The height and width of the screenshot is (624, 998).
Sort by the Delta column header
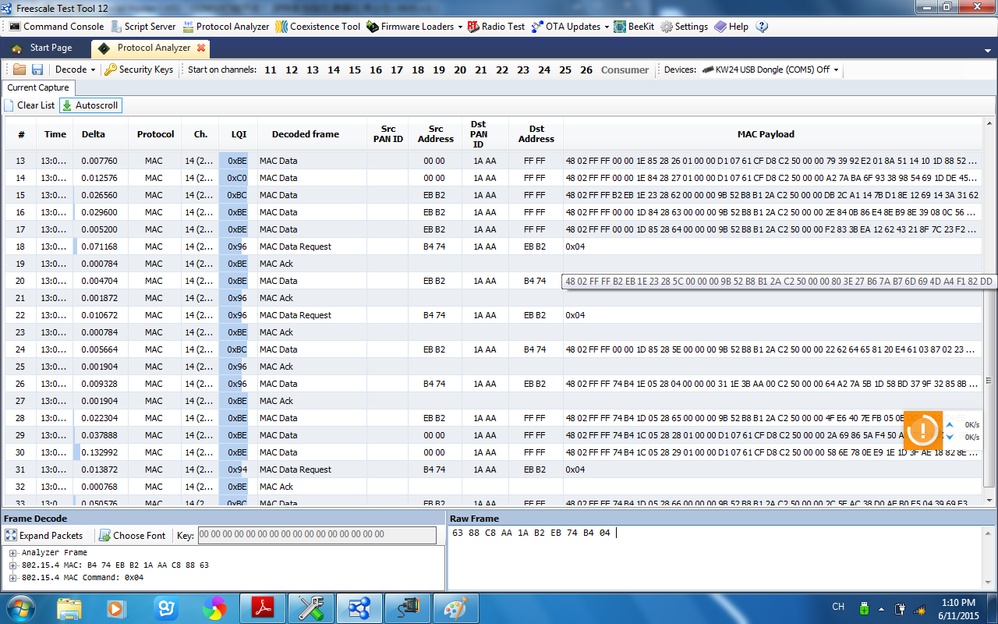tap(94, 134)
